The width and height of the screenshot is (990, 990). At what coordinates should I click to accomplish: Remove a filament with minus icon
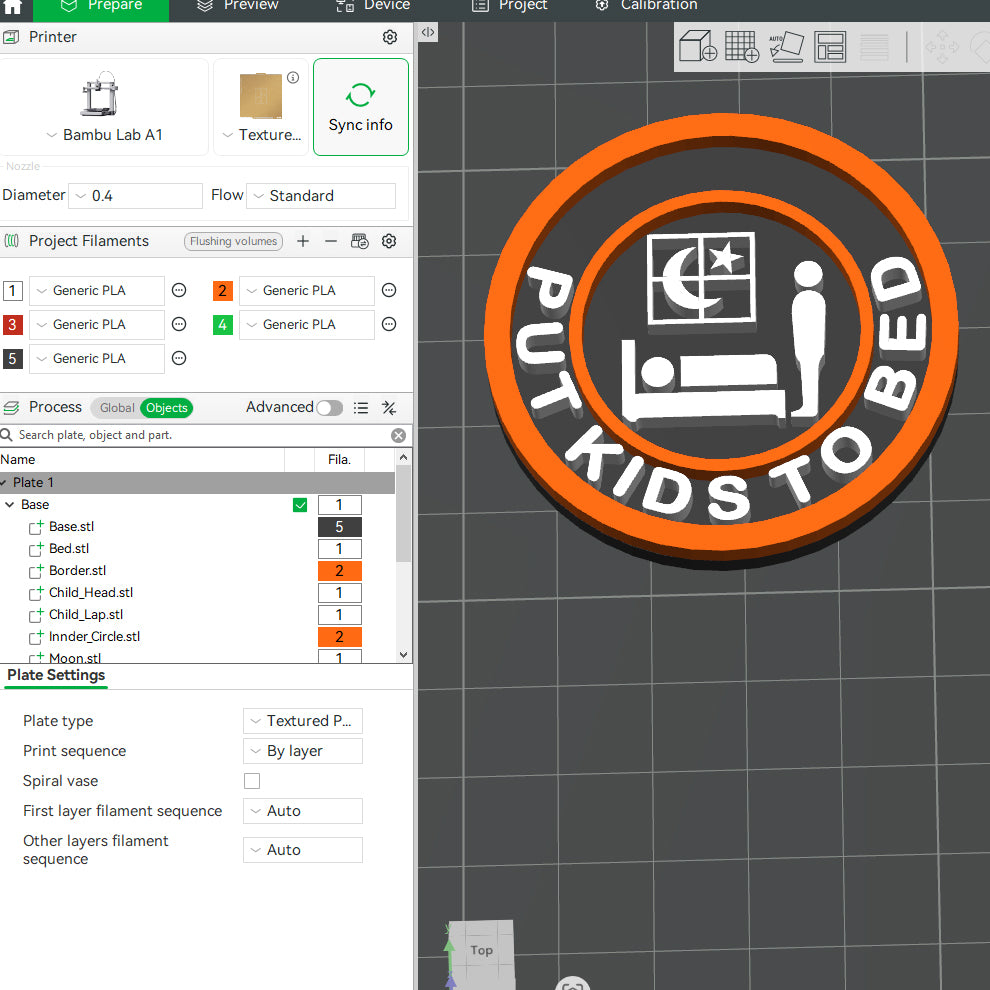pos(331,241)
